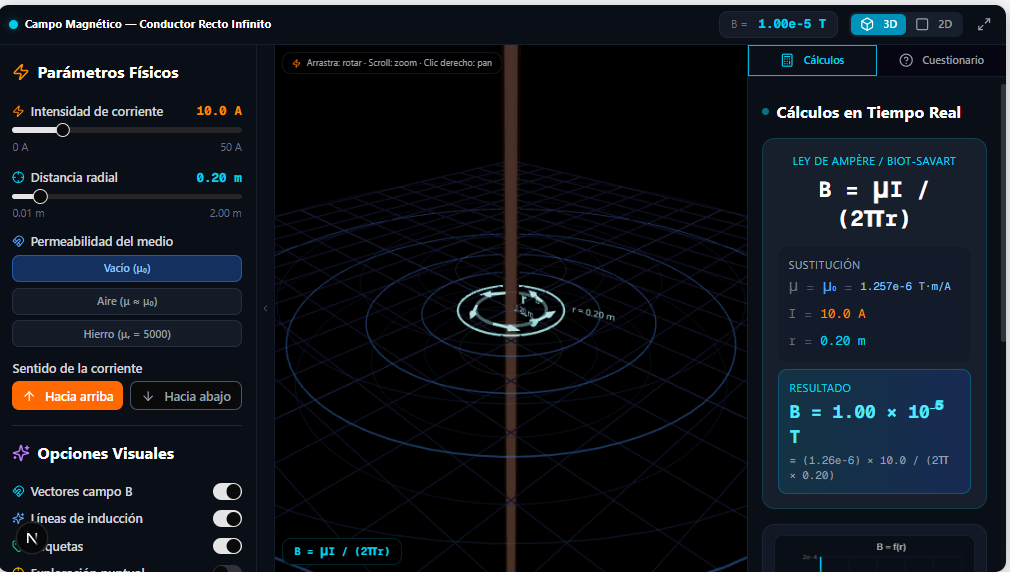Choose Hierro (μr = 5000) as the medium
This screenshot has width=1010, height=572.
pos(127,334)
